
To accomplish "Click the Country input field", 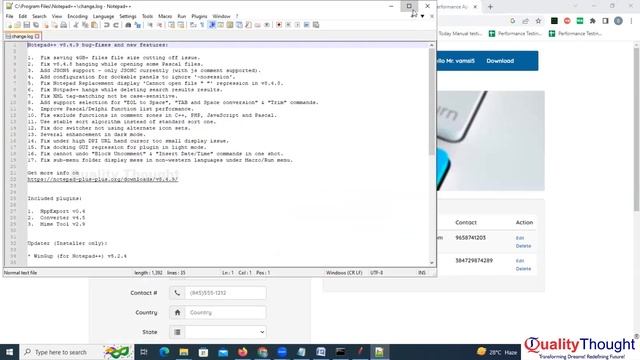I will [x=225, y=313].
